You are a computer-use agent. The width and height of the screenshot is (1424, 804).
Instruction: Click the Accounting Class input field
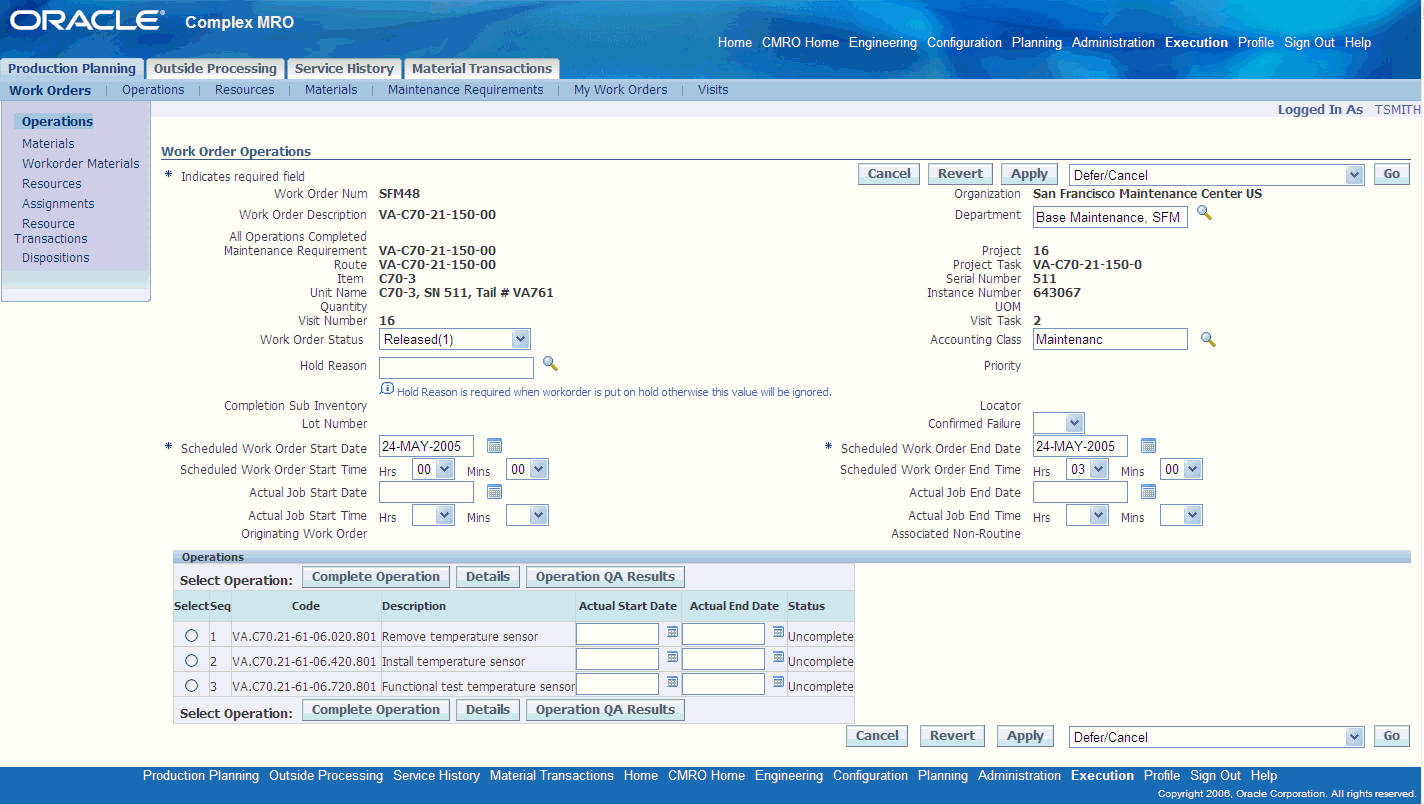pos(1110,340)
